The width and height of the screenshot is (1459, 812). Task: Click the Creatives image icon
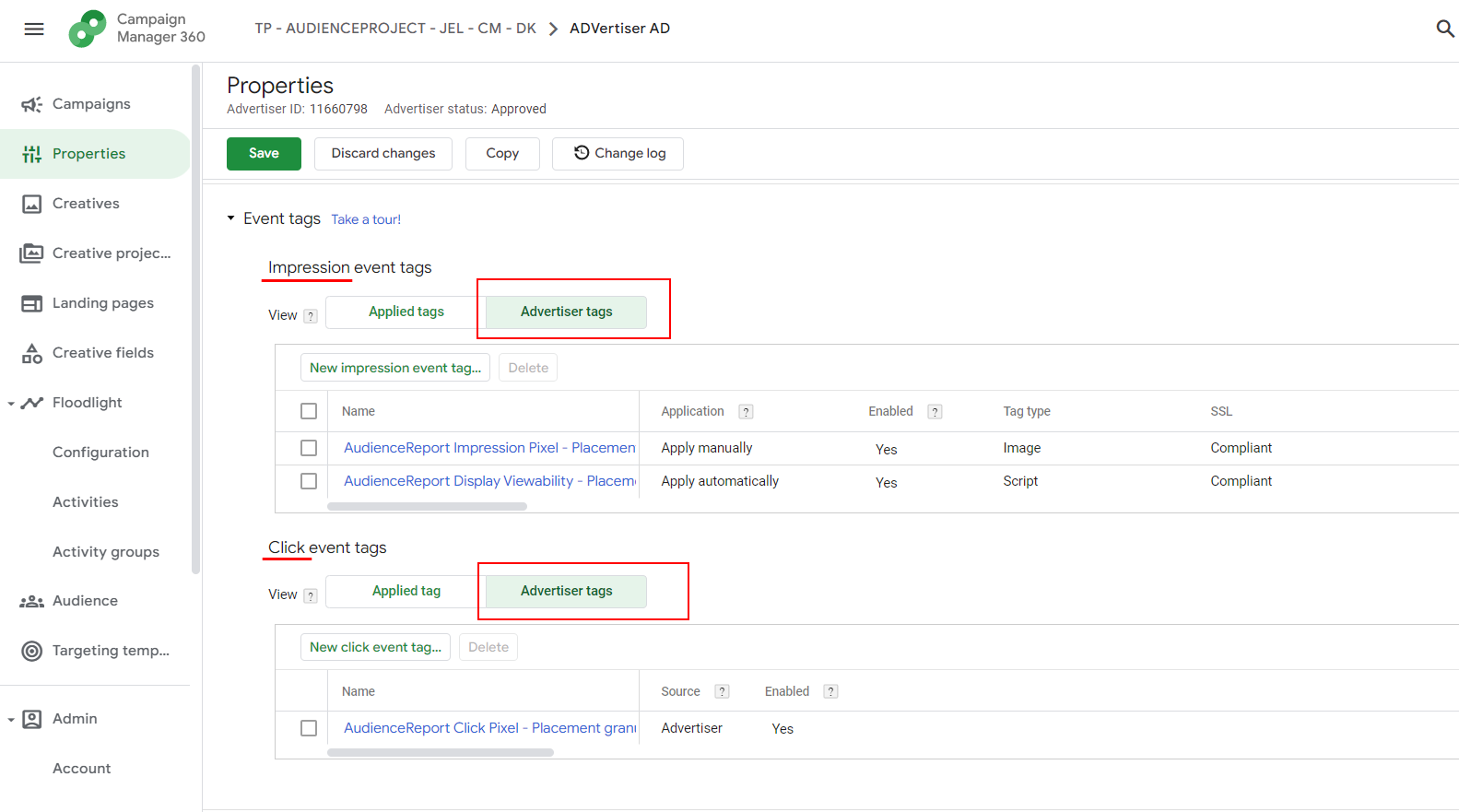[x=31, y=204]
